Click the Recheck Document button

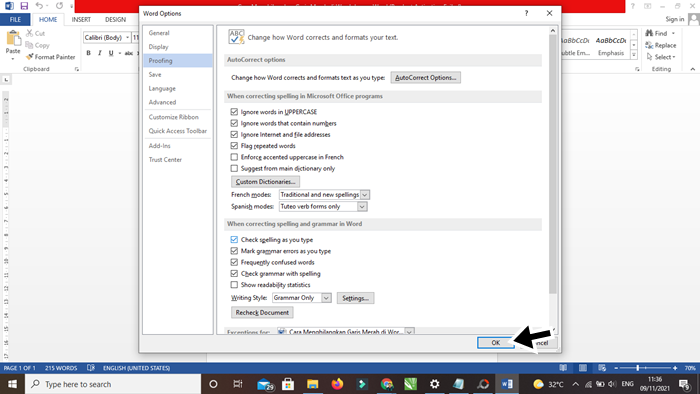(x=262, y=312)
